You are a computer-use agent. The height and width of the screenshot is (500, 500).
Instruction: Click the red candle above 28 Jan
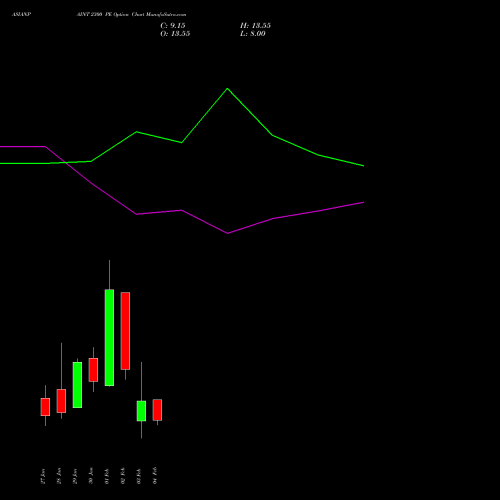61,401
